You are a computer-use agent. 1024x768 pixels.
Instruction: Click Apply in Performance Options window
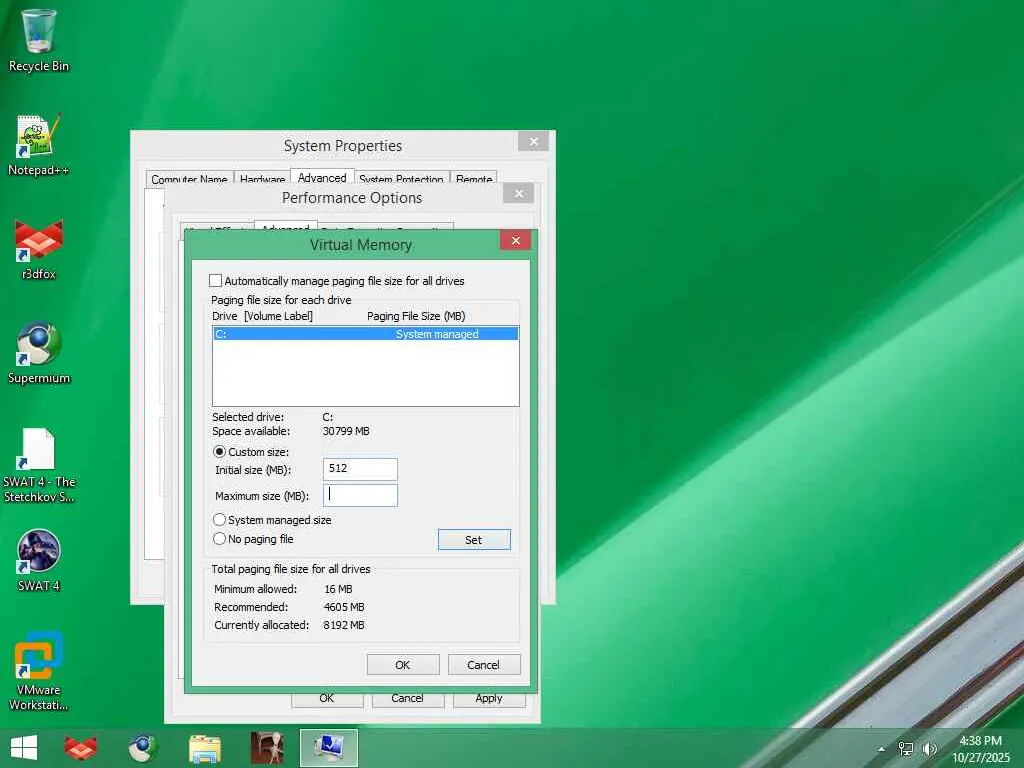click(x=489, y=699)
